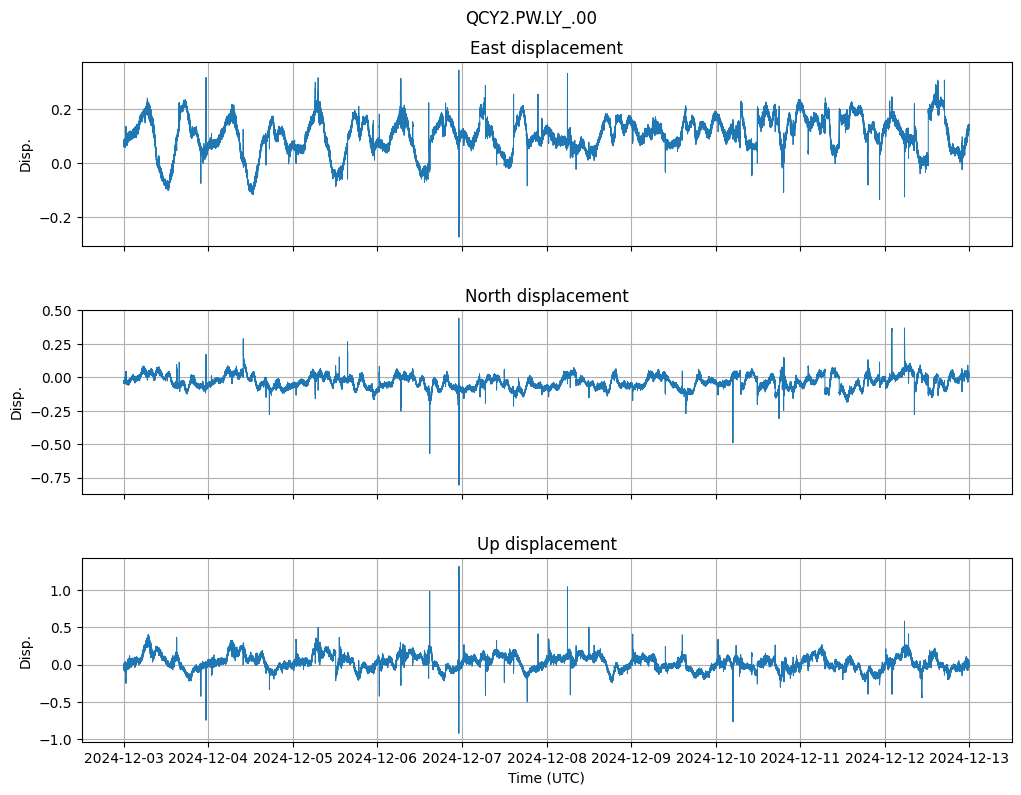This screenshot has height=795, width=1021.
Task: Click the 2024-12-11 date tick label
Action: pos(800,759)
